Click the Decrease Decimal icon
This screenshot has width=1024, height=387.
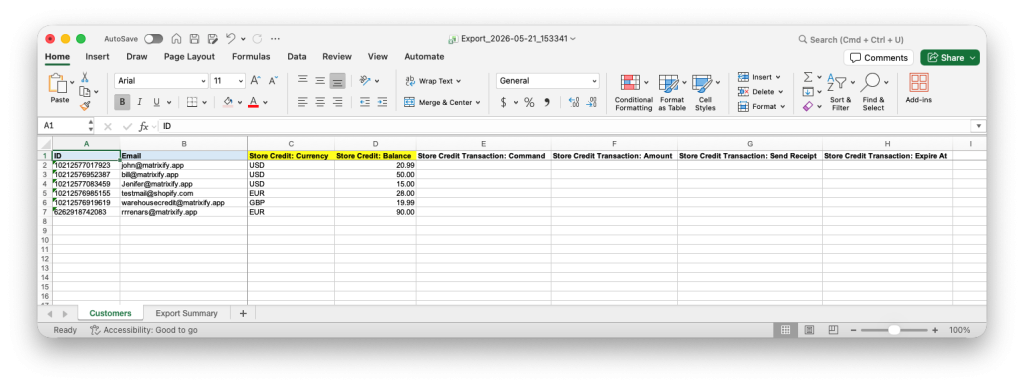tap(591, 102)
